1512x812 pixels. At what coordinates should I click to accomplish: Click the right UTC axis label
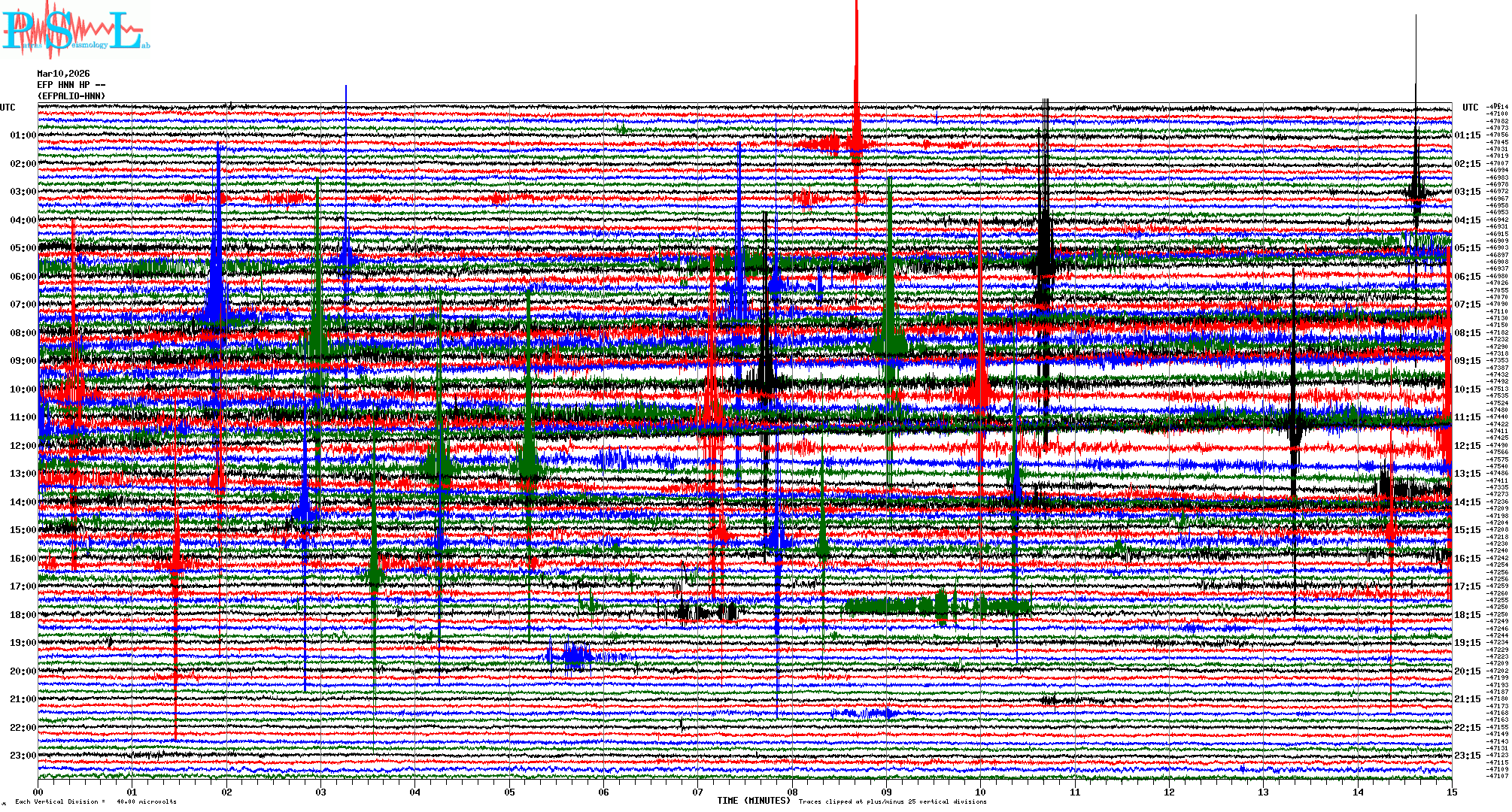[1470, 108]
